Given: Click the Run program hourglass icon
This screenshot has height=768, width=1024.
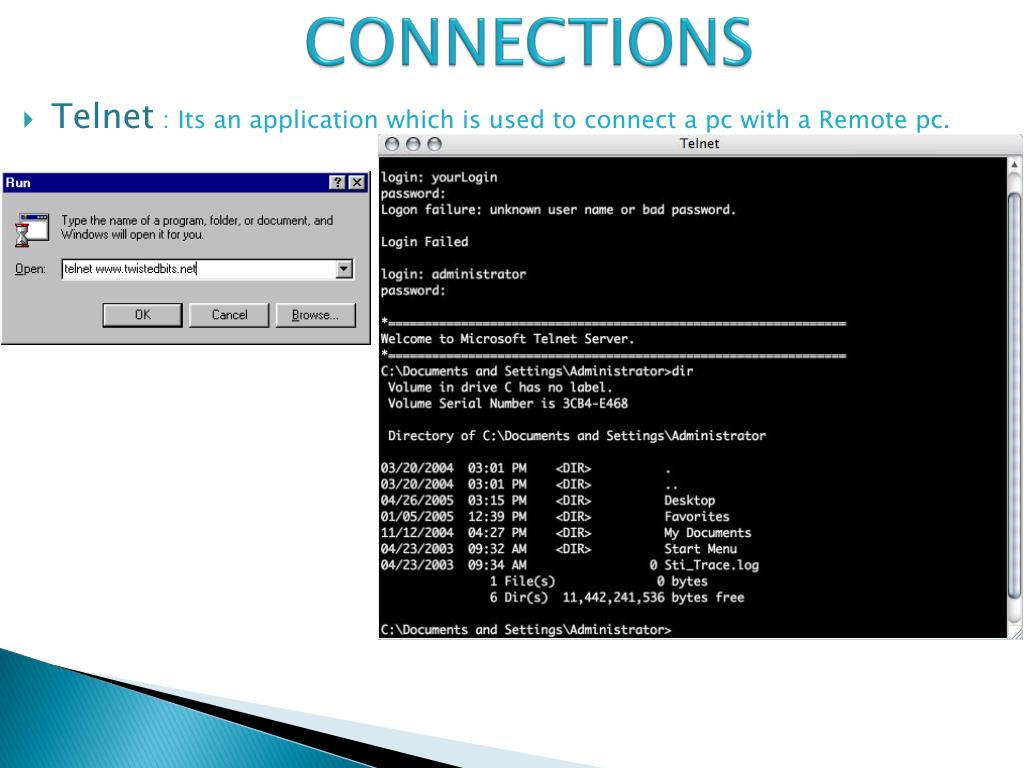Looking at the screenshot, I should [x=31, y=231].
